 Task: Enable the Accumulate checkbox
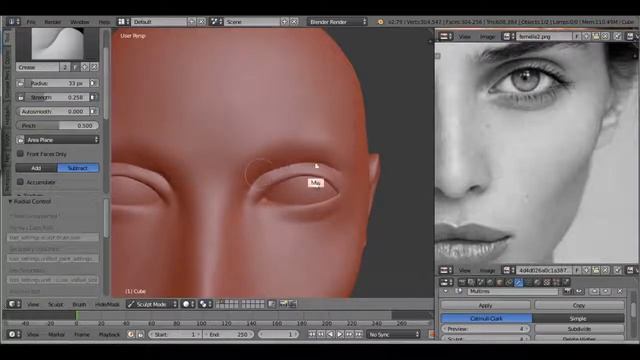point(20,182)
